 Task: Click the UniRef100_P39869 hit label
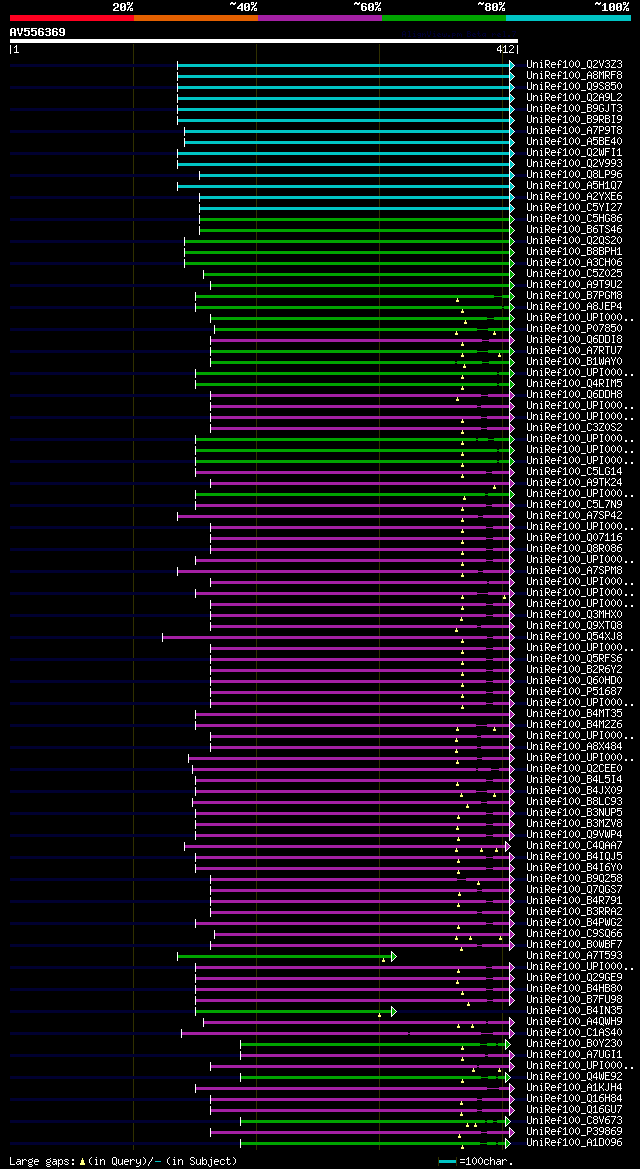pyautogui.click(x=574, y=1132)
